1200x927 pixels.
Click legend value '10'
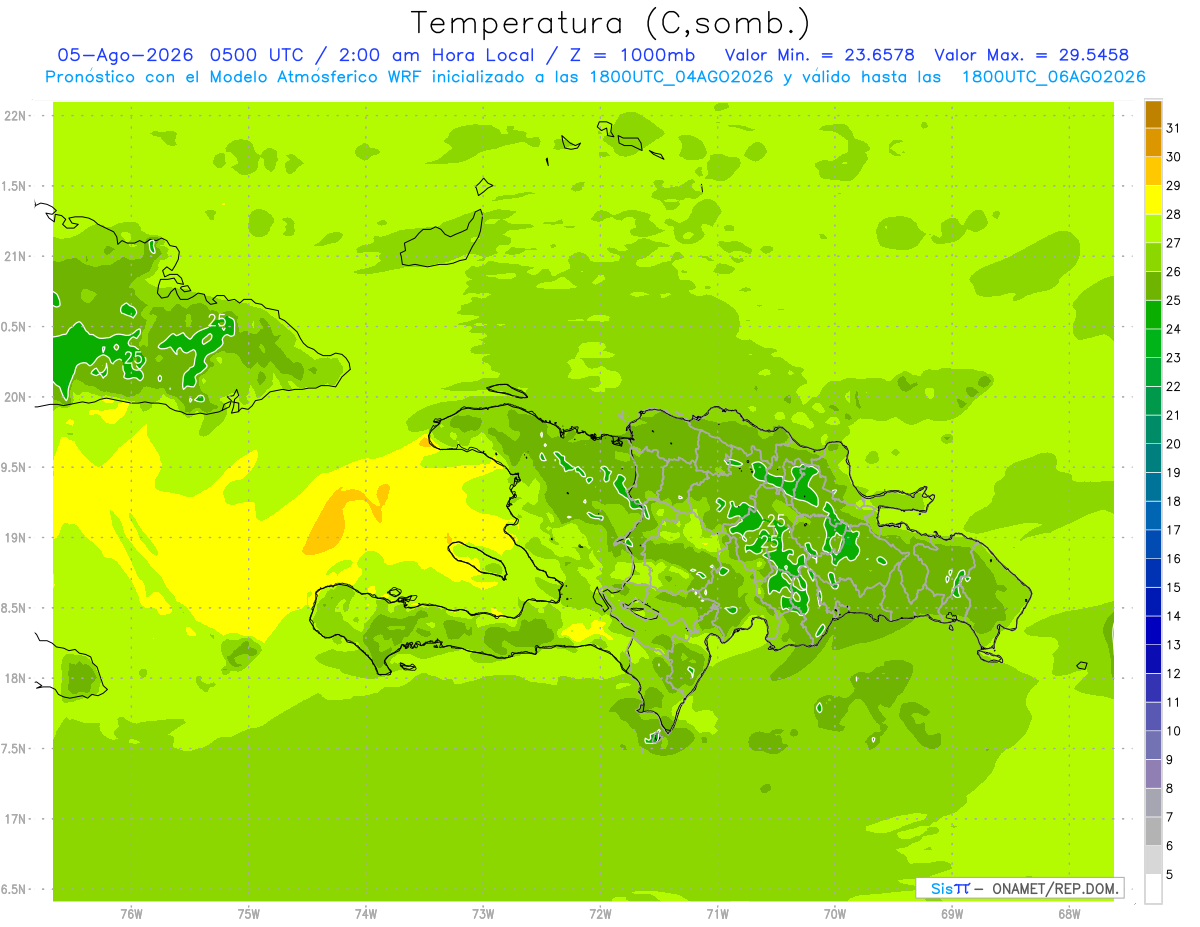click(x=1174, y=731)
